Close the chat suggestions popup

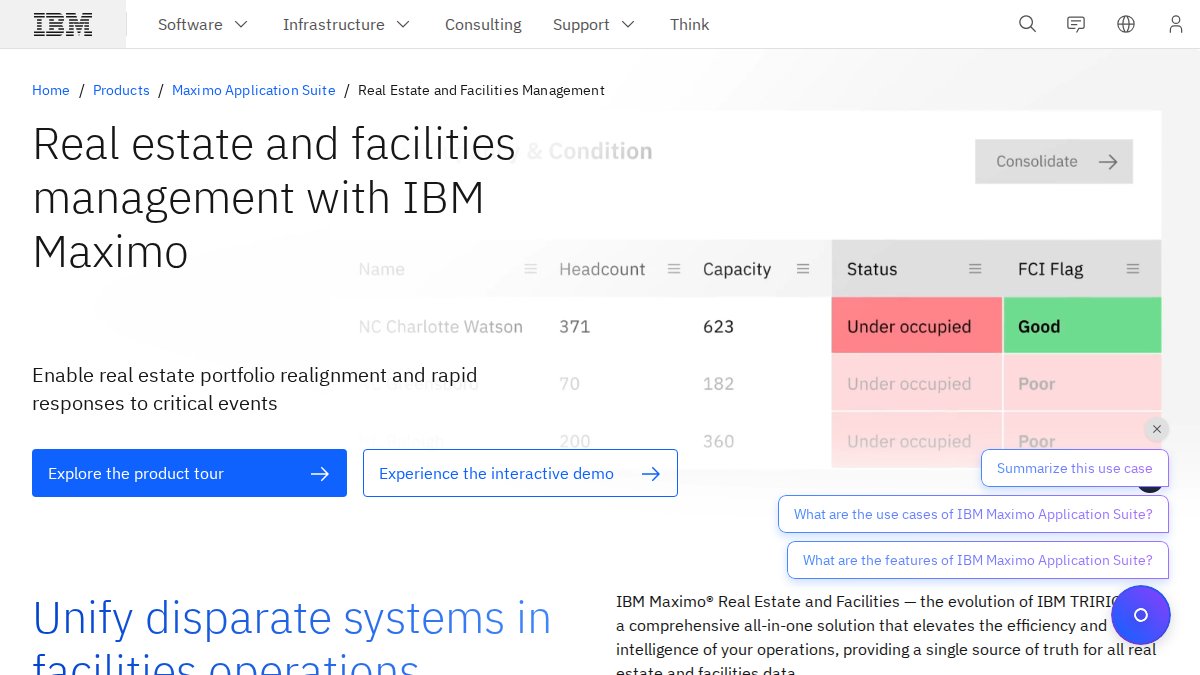coord(1157,429)
